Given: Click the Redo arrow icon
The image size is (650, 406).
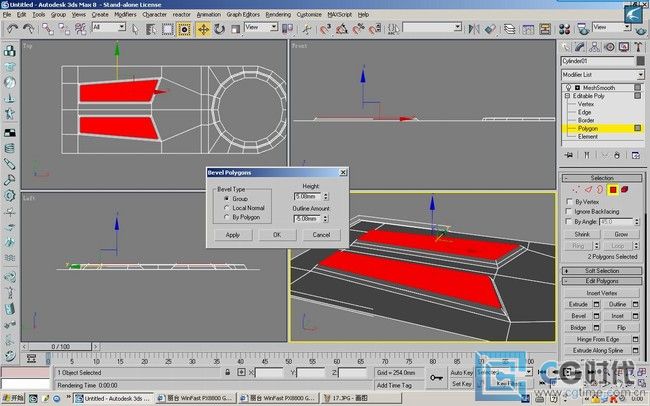Looking at the screenshot, I should (x=29, y=29).
